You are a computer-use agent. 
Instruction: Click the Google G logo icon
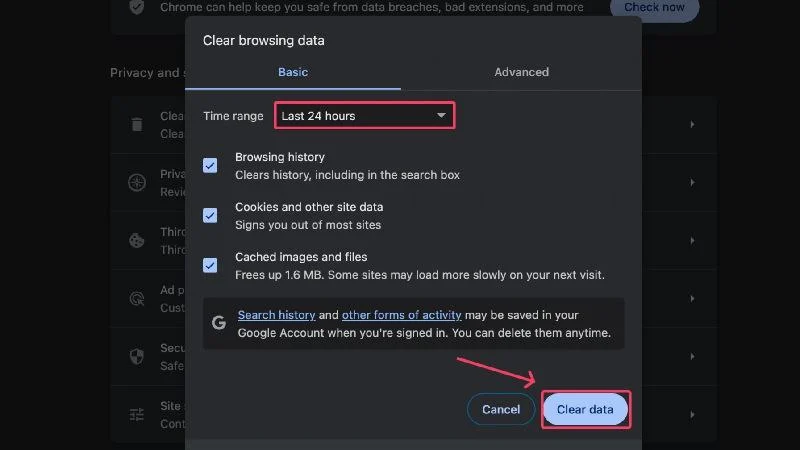(219, 322)
